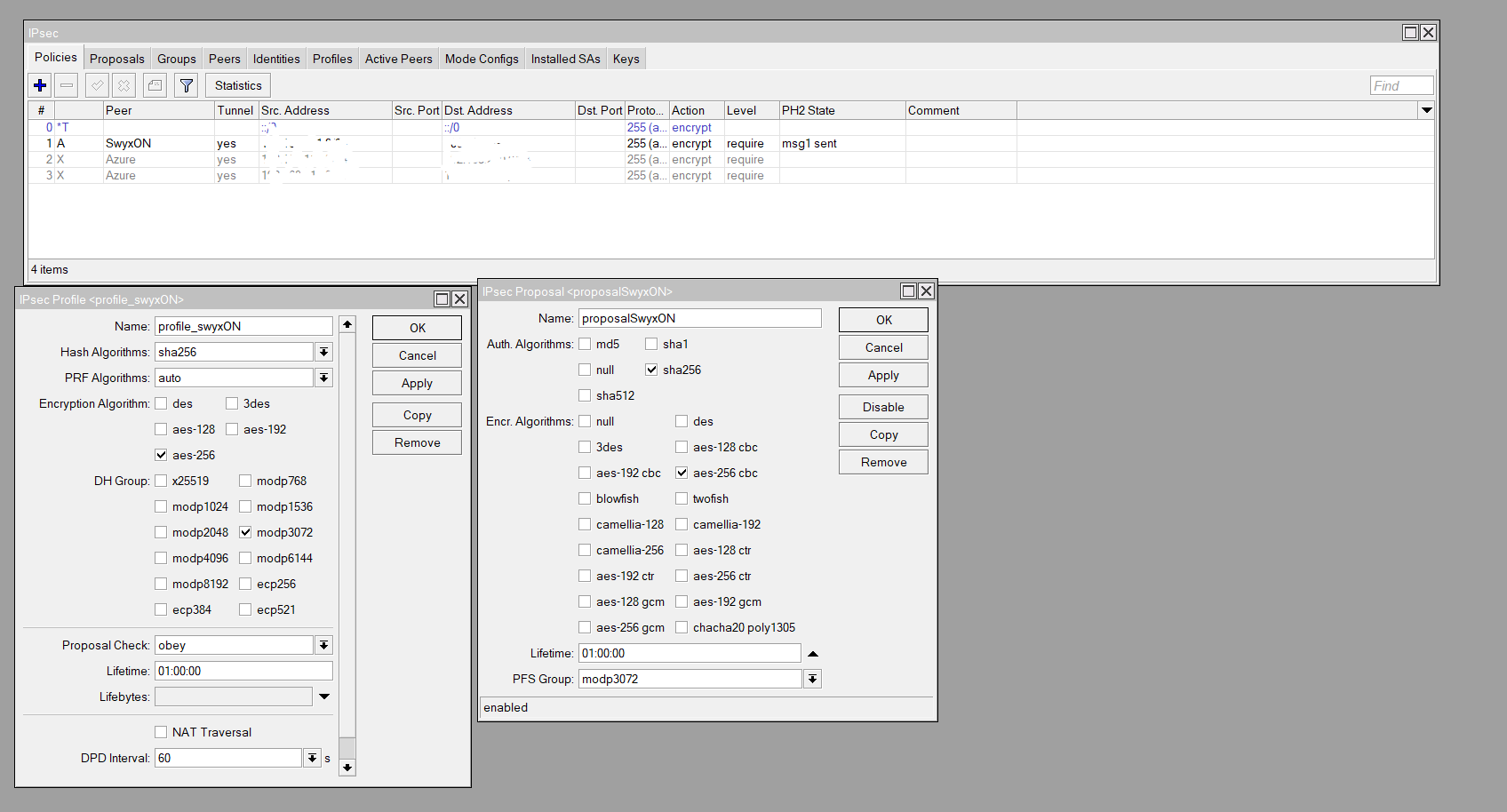
Task: Click Disable in IPsec Proposal window
Action: click(x=883, y=407)
